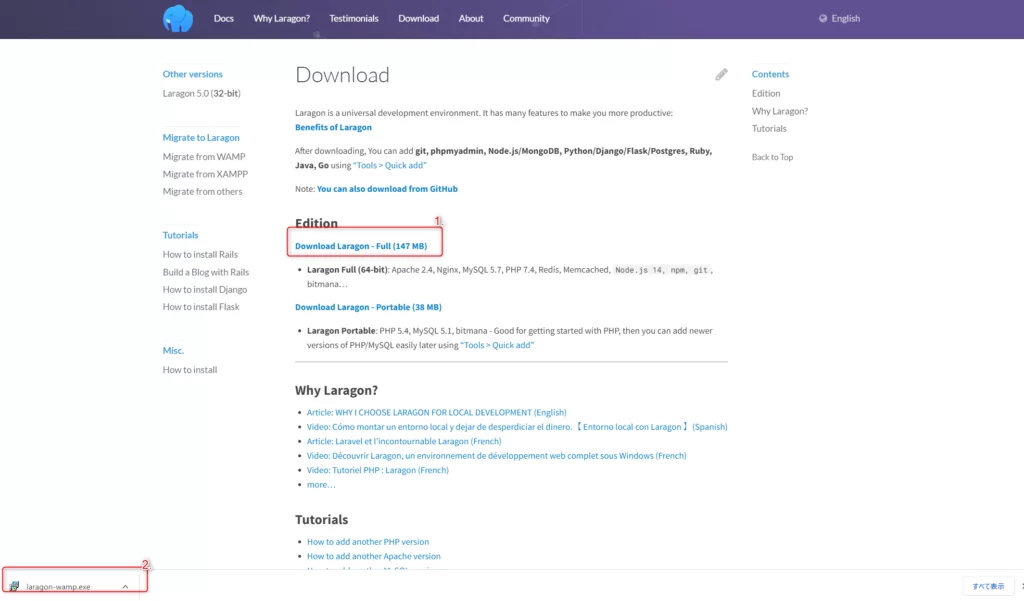Click the Laragon Full (64-bit) description text
This screenshot has height=601, width=1024.
tap(509, 277)
